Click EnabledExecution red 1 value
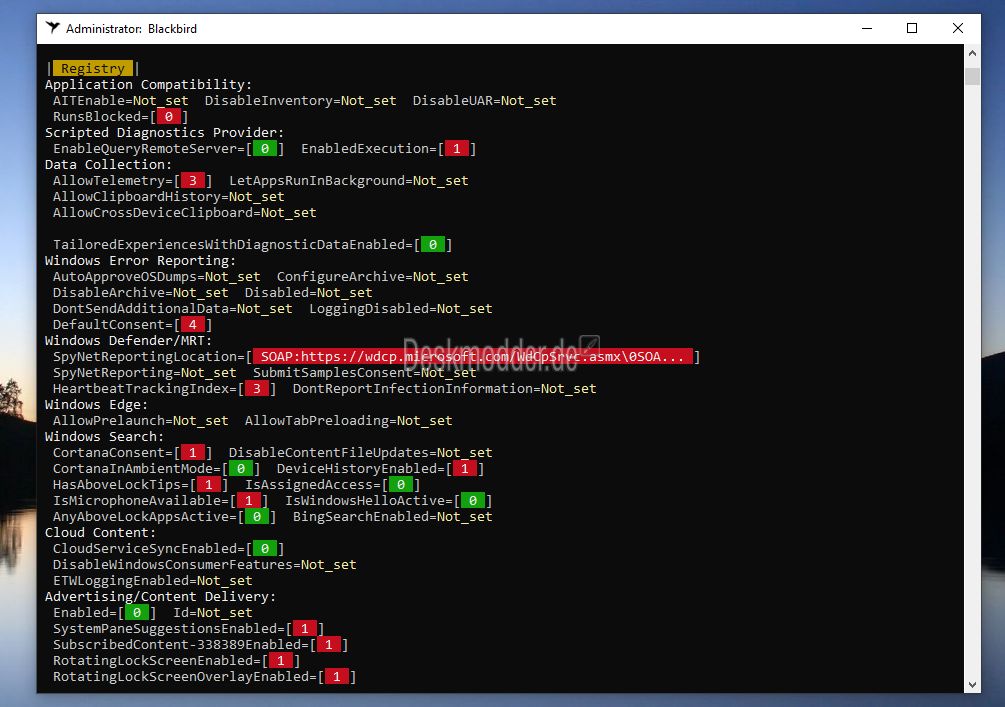 [456, 149]
